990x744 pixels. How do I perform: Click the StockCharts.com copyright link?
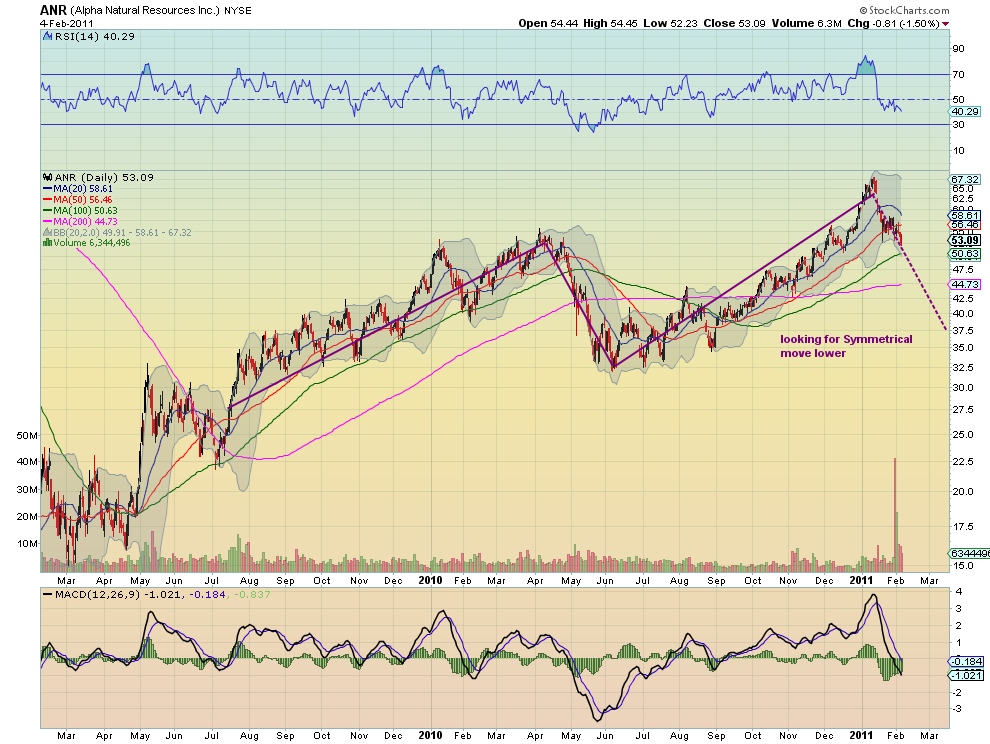904,10
